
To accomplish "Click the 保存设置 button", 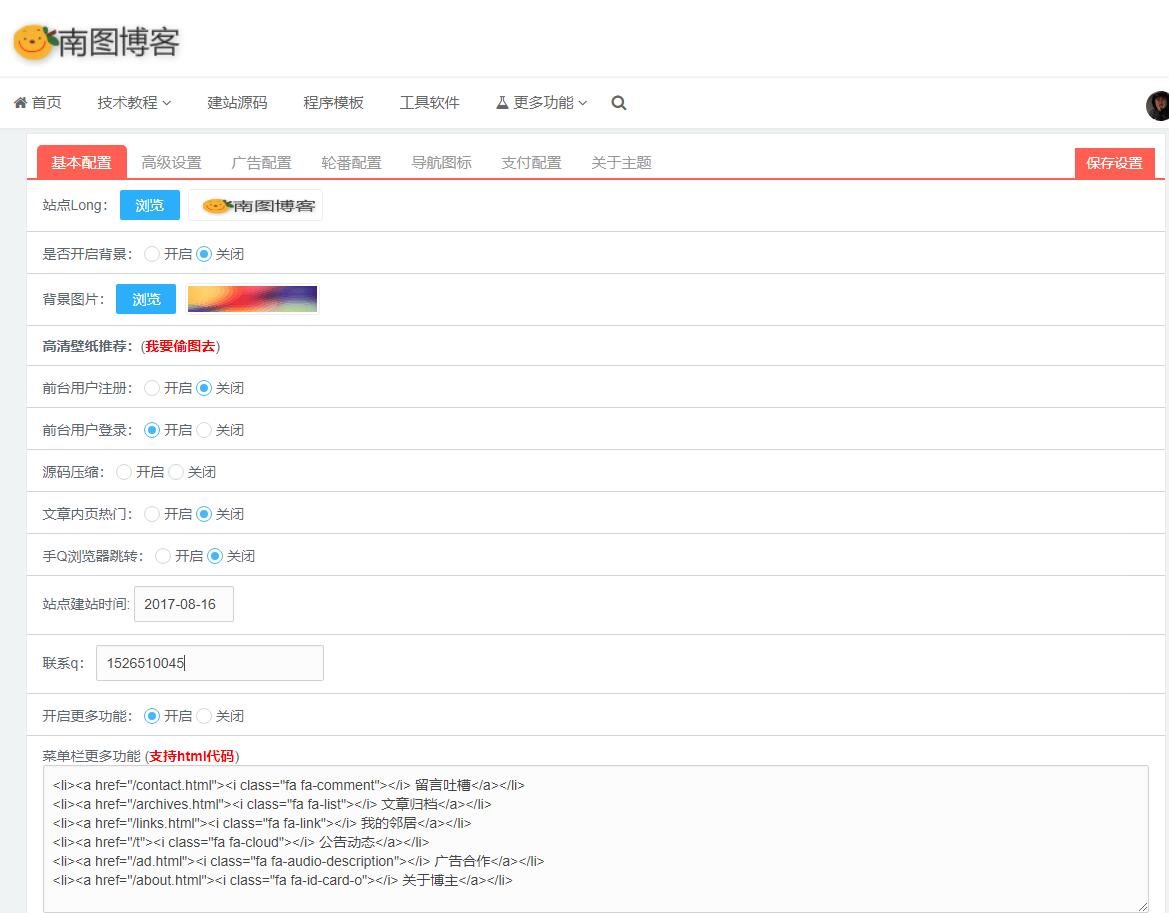I will click(1114, 163).
